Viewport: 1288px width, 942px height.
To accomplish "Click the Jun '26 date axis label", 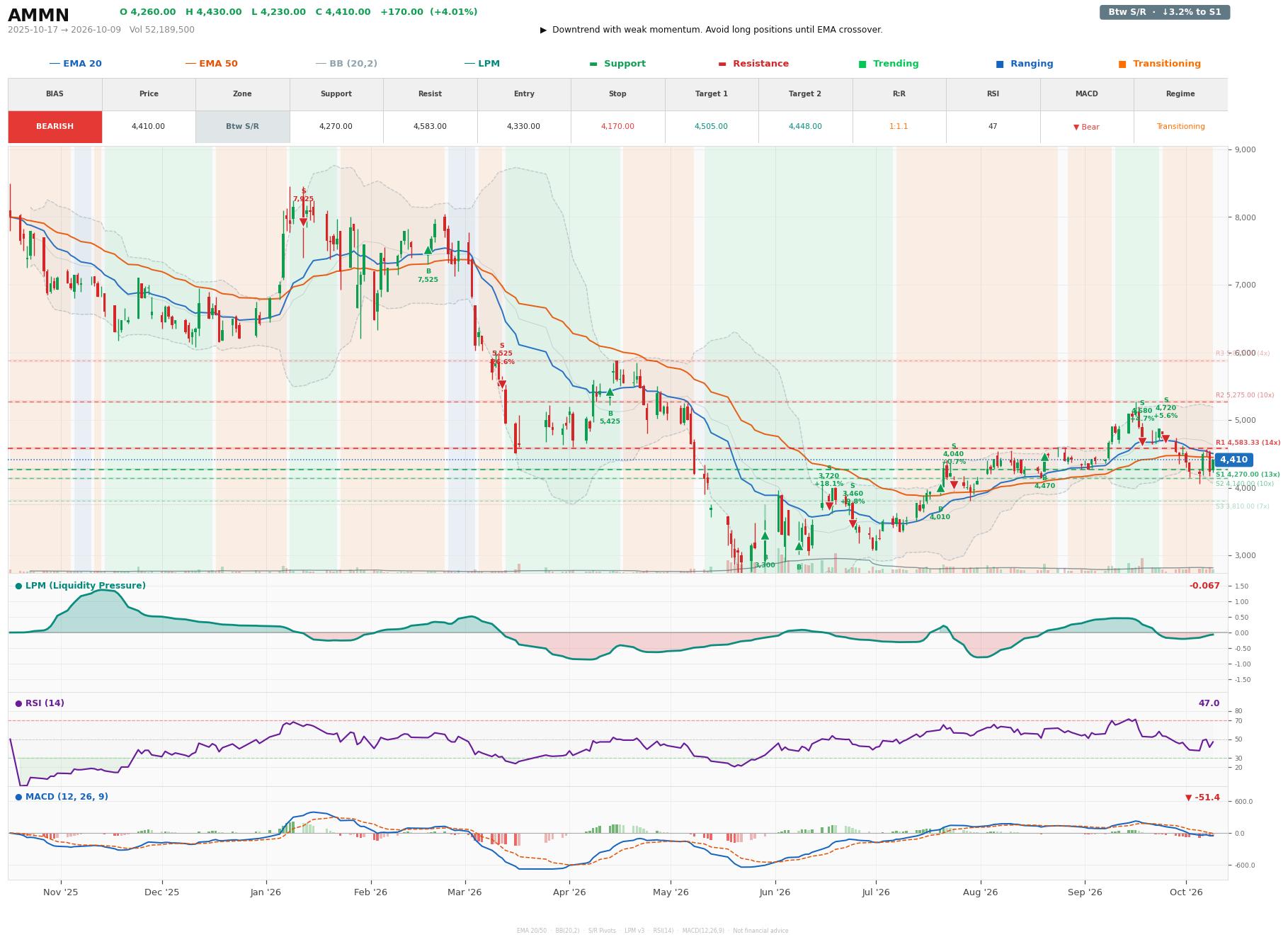I will click(775, 892).
